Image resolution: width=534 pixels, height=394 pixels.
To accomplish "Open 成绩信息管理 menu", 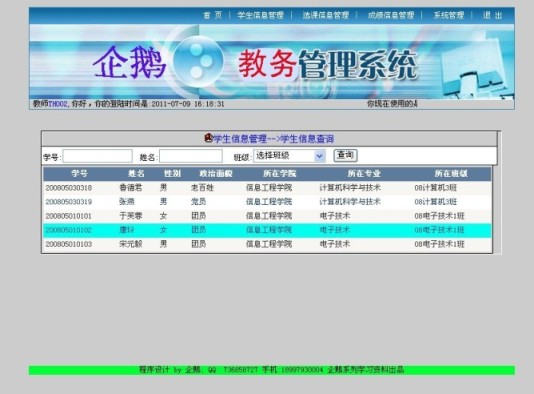I will click(391, 15).
